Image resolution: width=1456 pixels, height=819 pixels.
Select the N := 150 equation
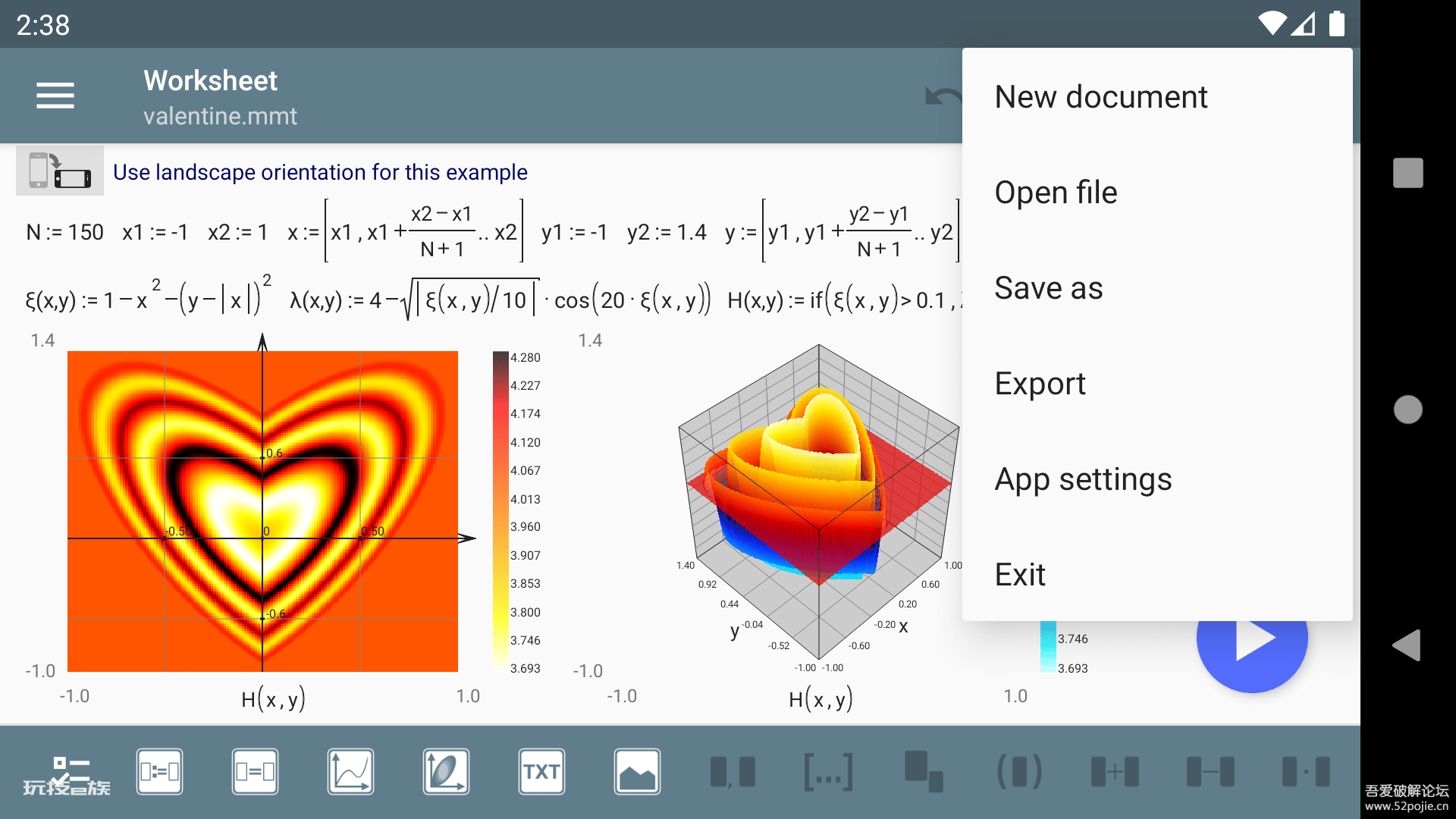[x=64, y=232]
